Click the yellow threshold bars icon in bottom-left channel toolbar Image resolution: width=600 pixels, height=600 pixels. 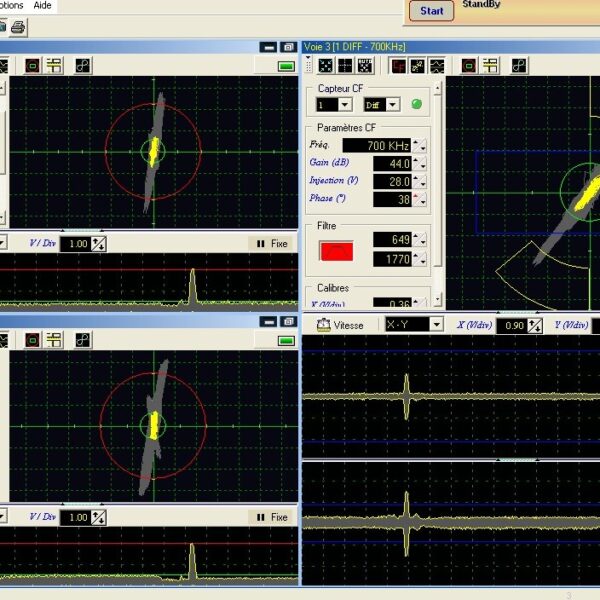point(54,340)
